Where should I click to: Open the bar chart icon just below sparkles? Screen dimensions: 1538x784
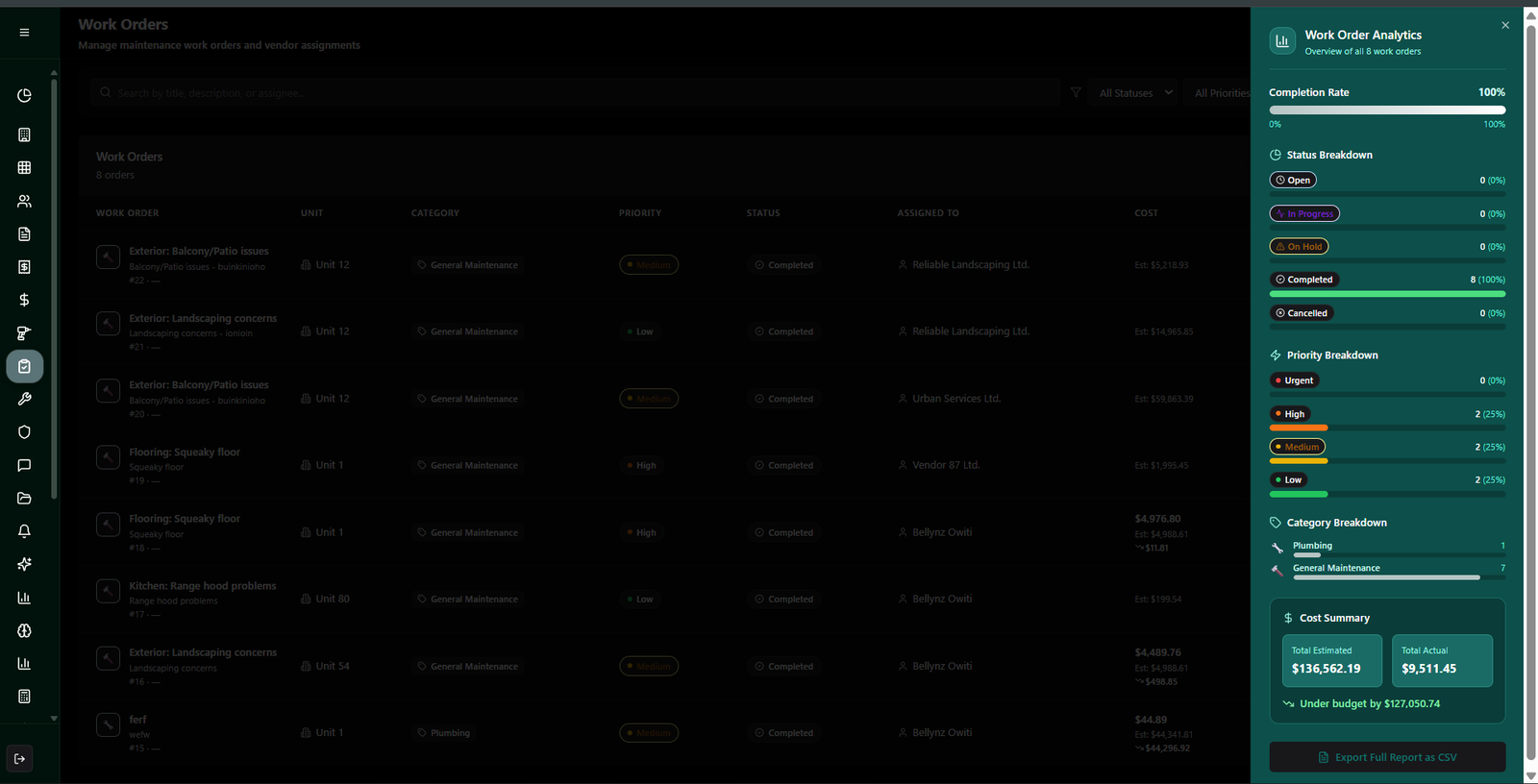(x=24, y=598)
